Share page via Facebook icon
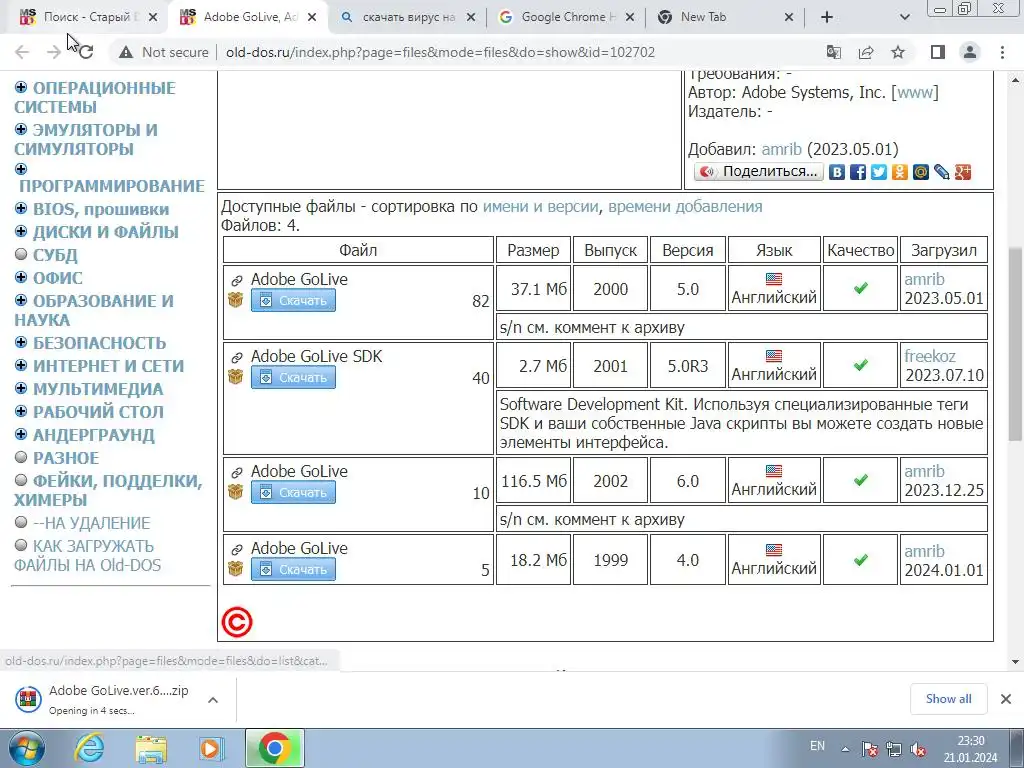This screenshot has height=768, width=1024. (858, 172)
